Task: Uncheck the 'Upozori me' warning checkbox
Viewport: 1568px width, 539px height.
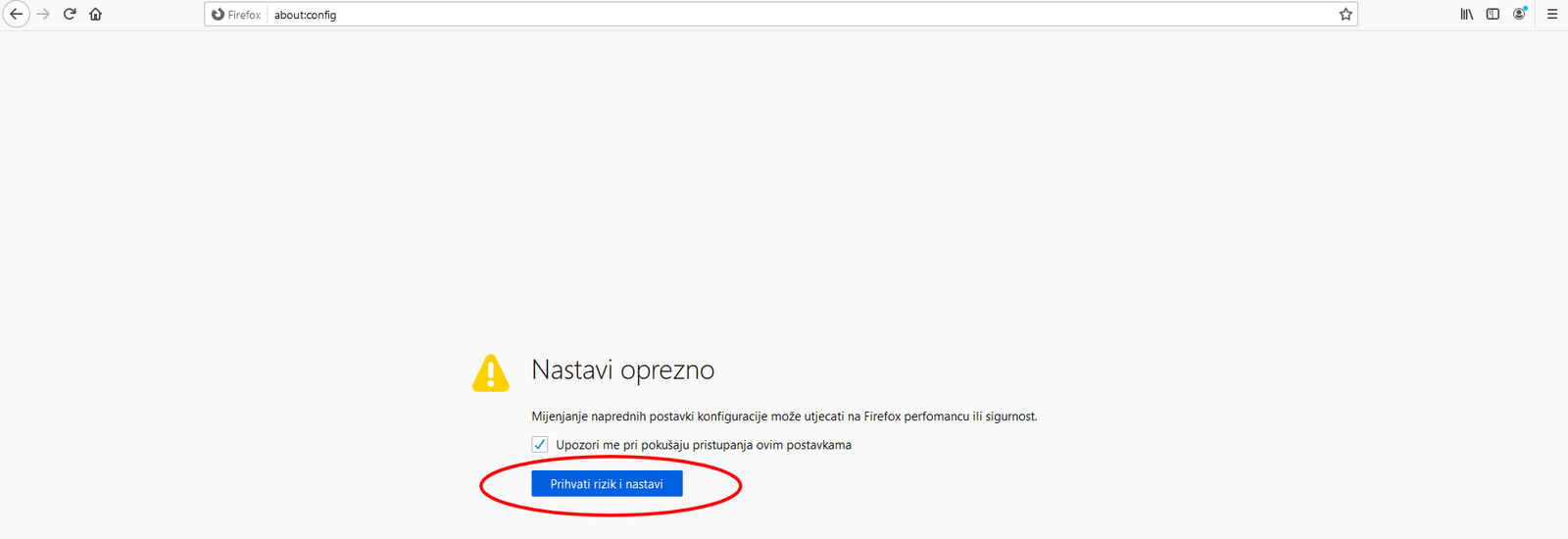Action: pyautogui.click(x=540, y=445)
